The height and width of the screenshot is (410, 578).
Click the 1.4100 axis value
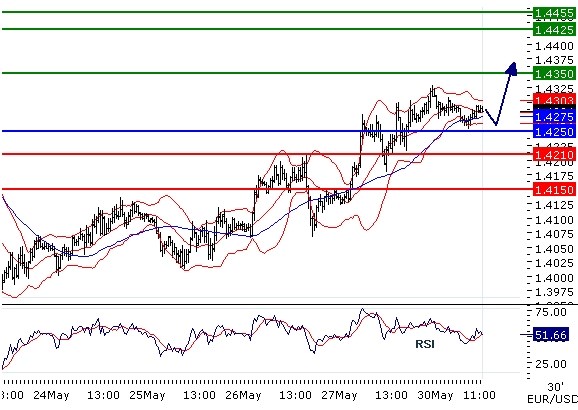coord(554,220)
